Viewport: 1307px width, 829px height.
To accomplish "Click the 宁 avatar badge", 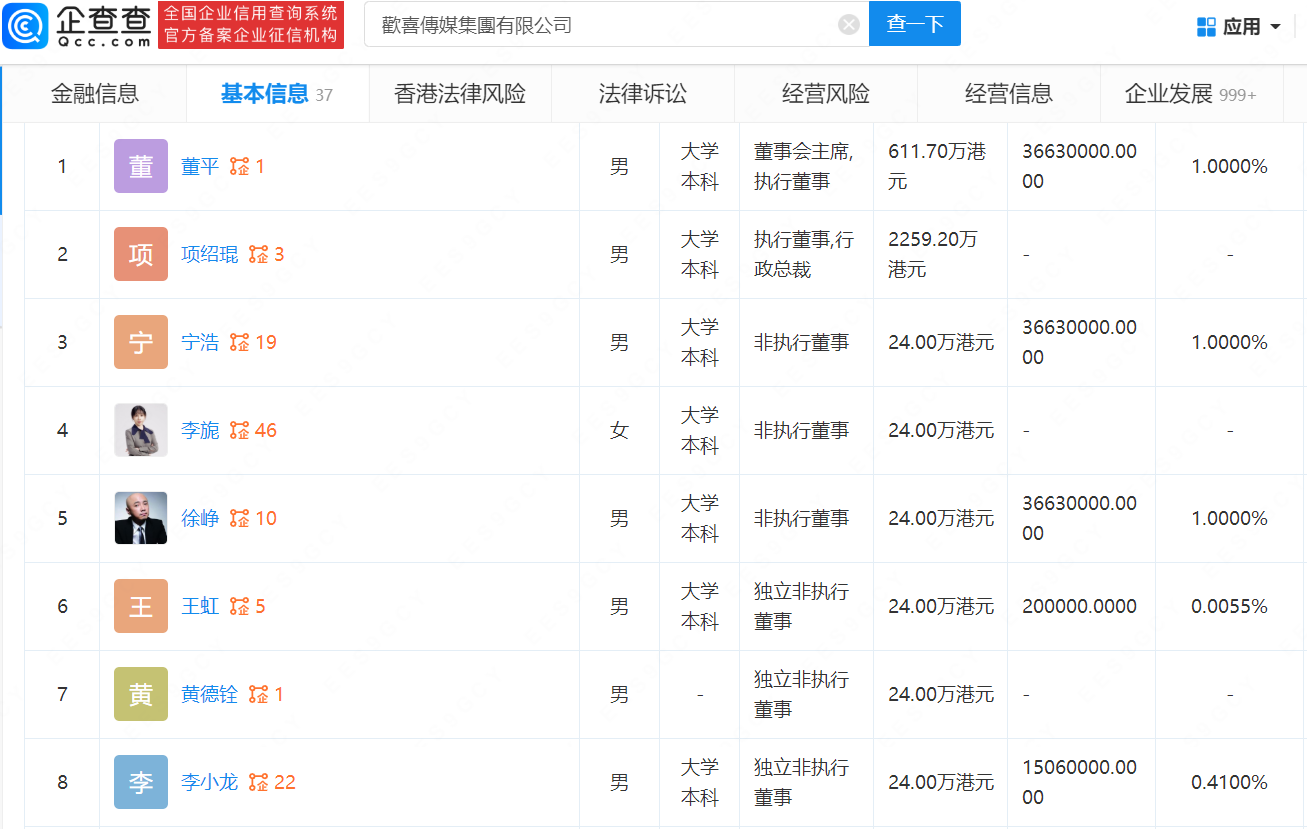I will pyautogui.click(x=141, y=342).
